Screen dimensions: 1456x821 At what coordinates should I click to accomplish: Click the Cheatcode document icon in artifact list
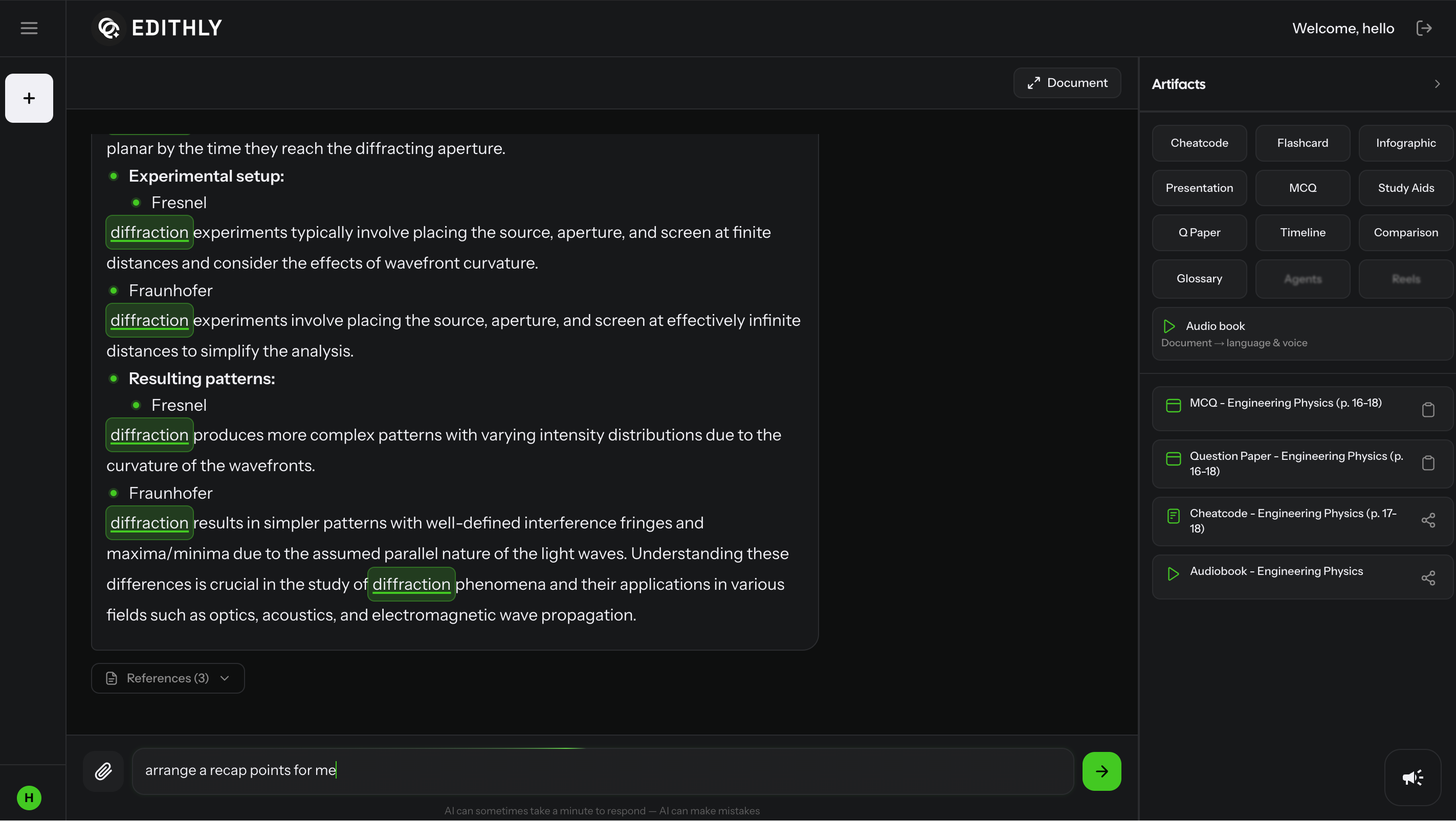(1174, 517)
